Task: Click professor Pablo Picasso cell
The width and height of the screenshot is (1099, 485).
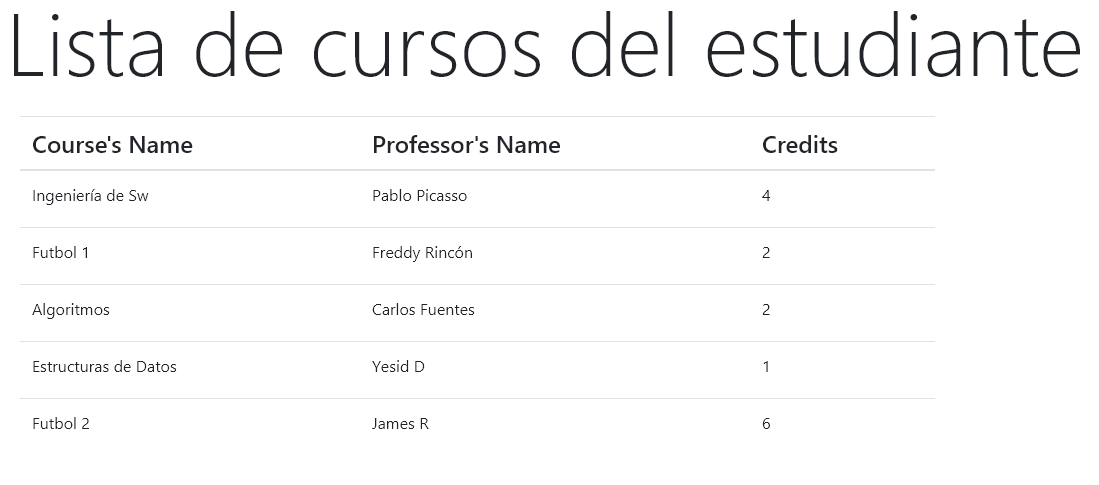Action: point(419,196)
